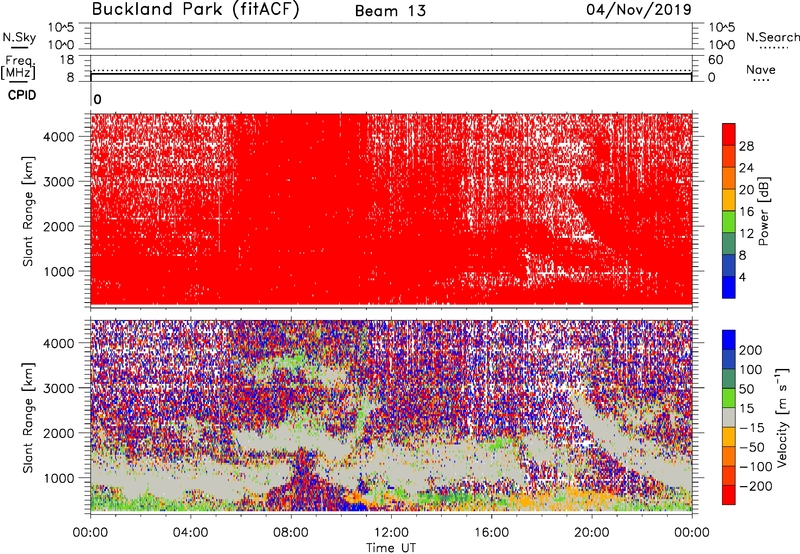Click the "200" label on the velocity colorbar

[x=751, y=350]
